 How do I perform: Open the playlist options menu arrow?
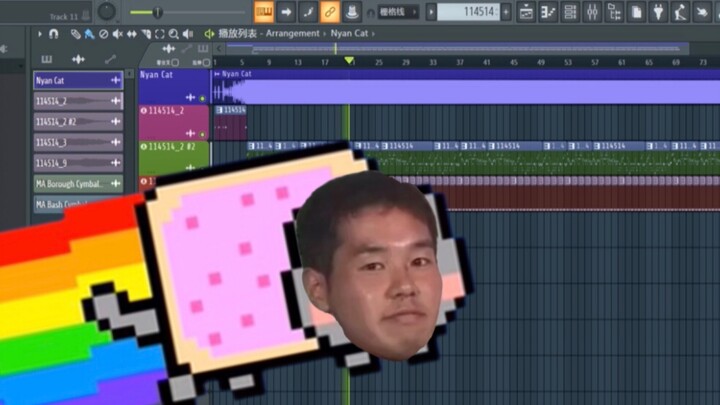(x=39, y=34)
